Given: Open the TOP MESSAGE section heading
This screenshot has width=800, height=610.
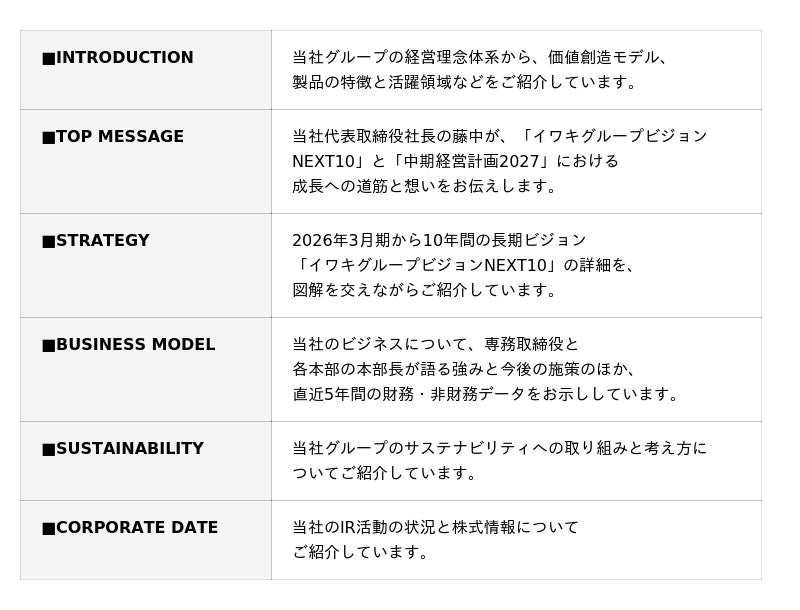Looking at the screenshot, I should (x=120, y=137).
